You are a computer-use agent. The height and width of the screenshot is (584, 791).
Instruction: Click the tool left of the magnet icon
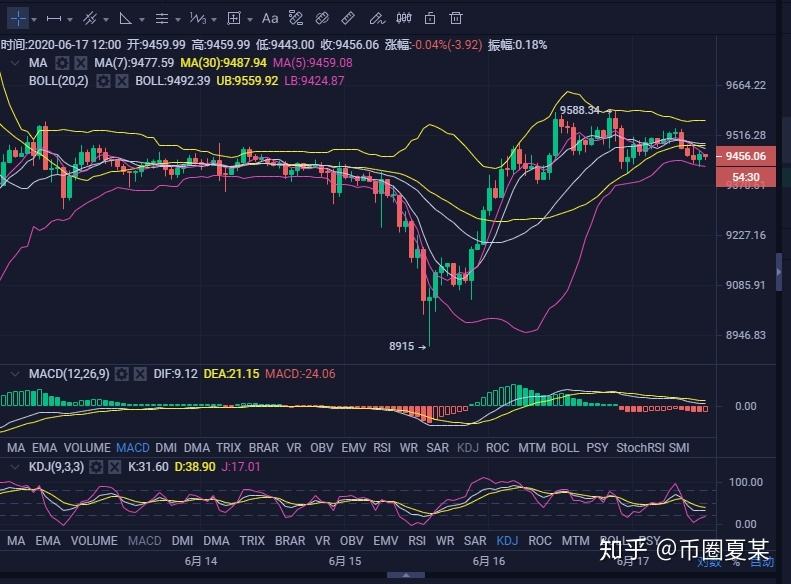click(x=296, y=19)
